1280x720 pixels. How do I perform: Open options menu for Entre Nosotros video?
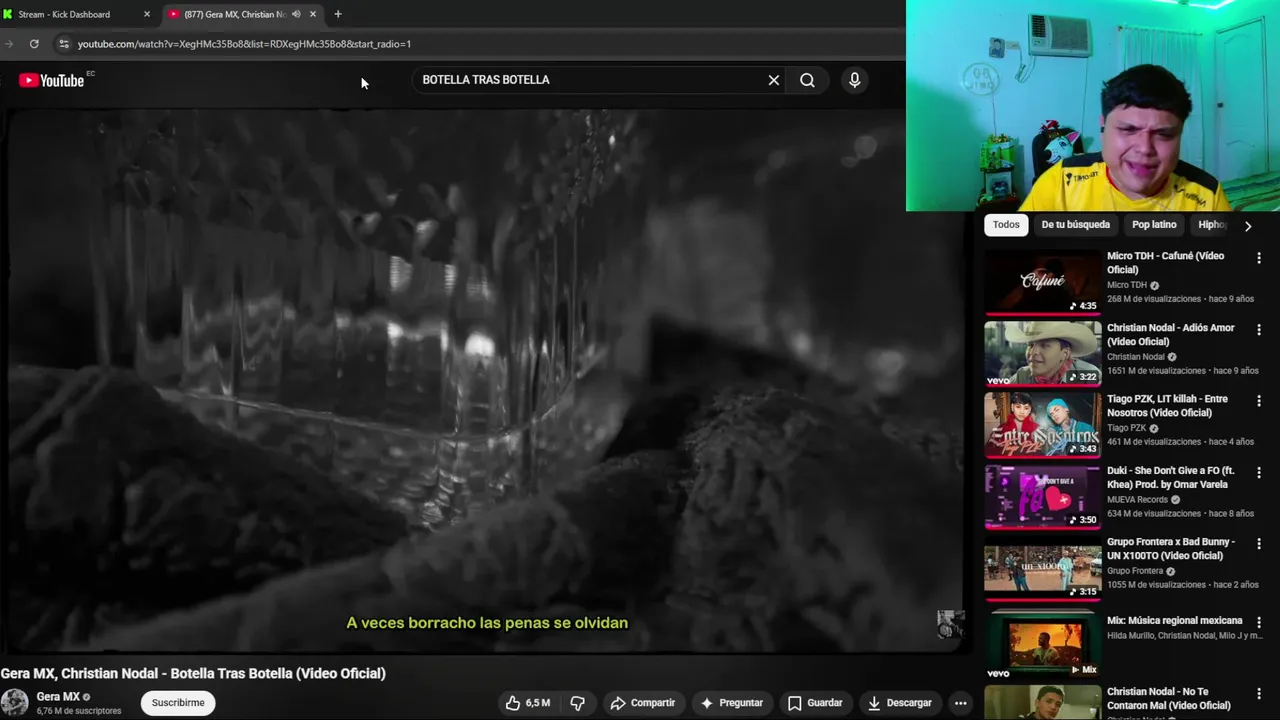point(1259,401)
